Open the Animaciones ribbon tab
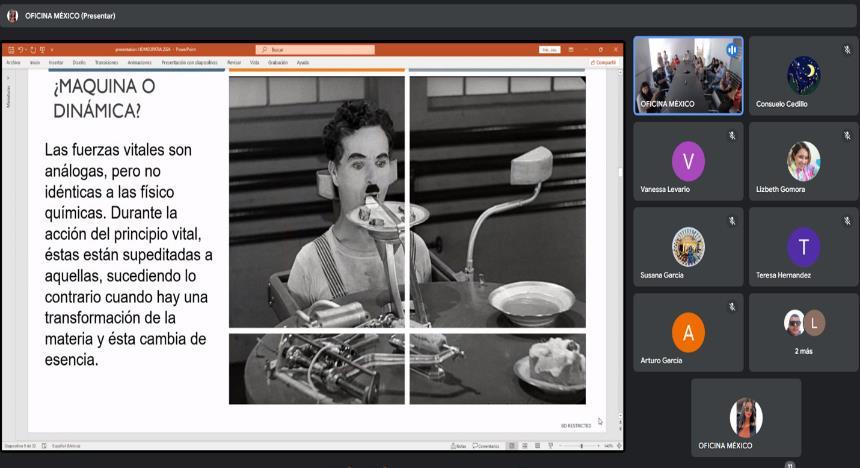 point(139,63)
